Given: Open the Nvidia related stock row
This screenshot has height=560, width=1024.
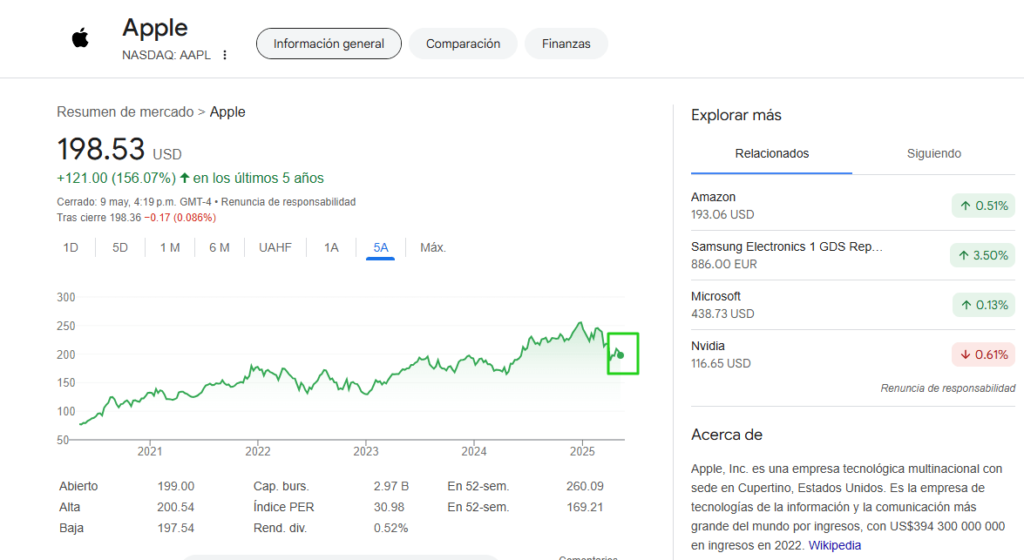Looking at the screenshot, I should pos(853,354).
